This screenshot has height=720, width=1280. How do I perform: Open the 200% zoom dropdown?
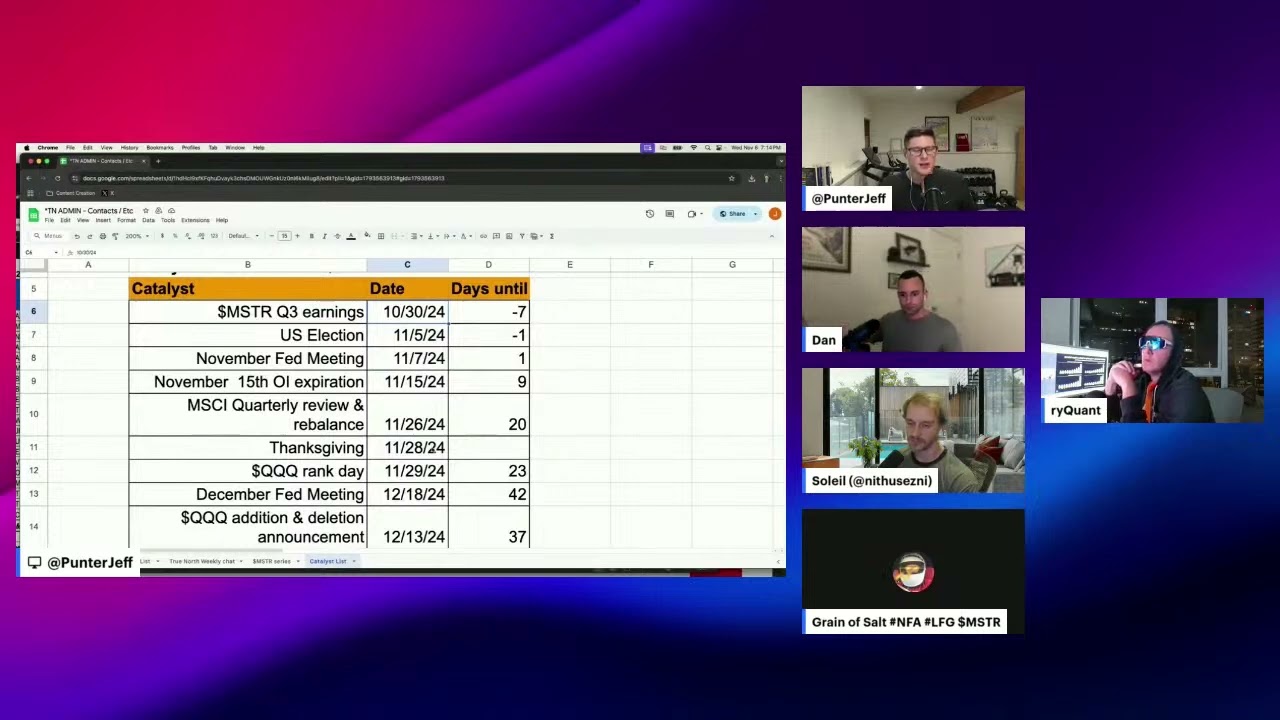coord(136,236)
